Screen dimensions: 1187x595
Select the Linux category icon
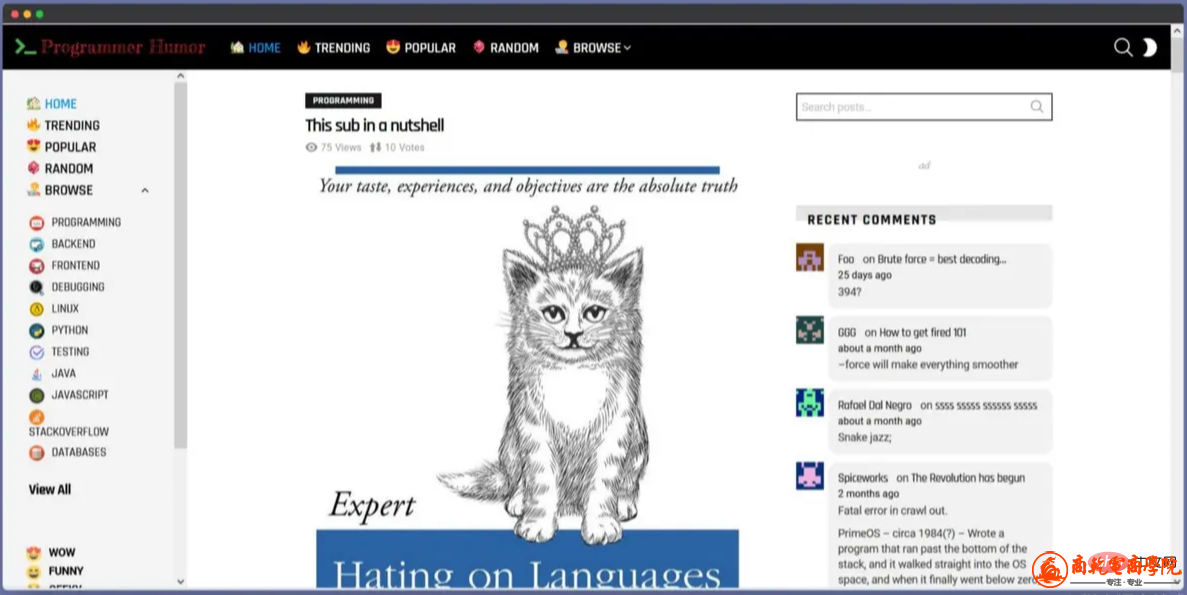coord(37,309)
